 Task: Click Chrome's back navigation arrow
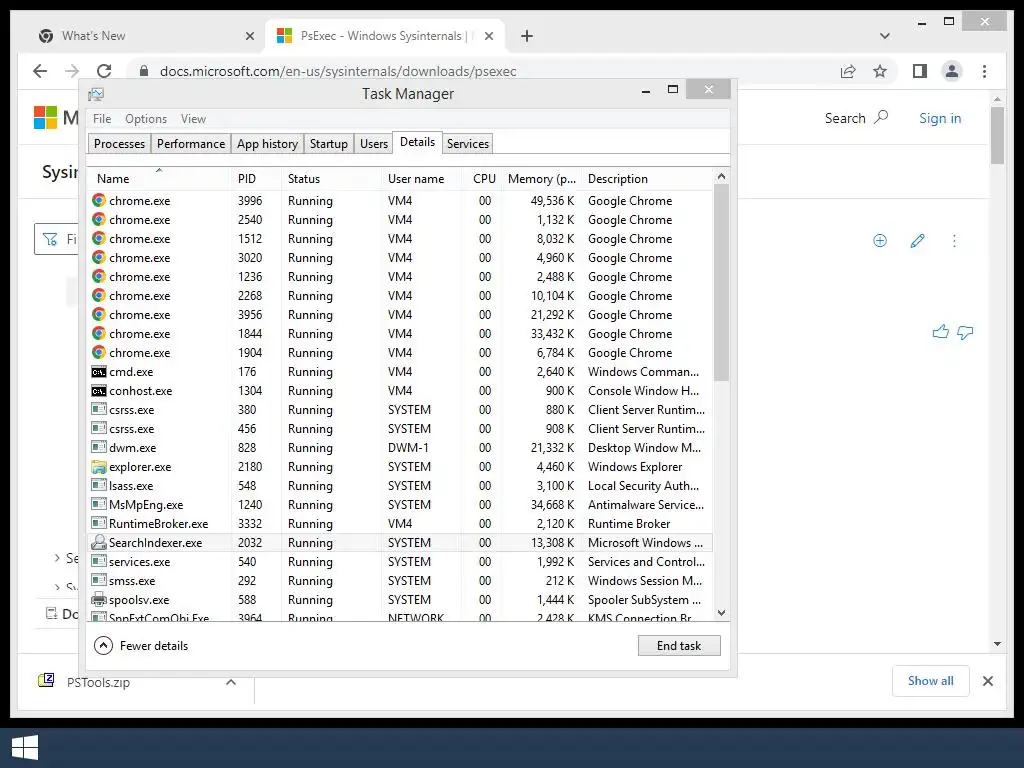point(40,71)
